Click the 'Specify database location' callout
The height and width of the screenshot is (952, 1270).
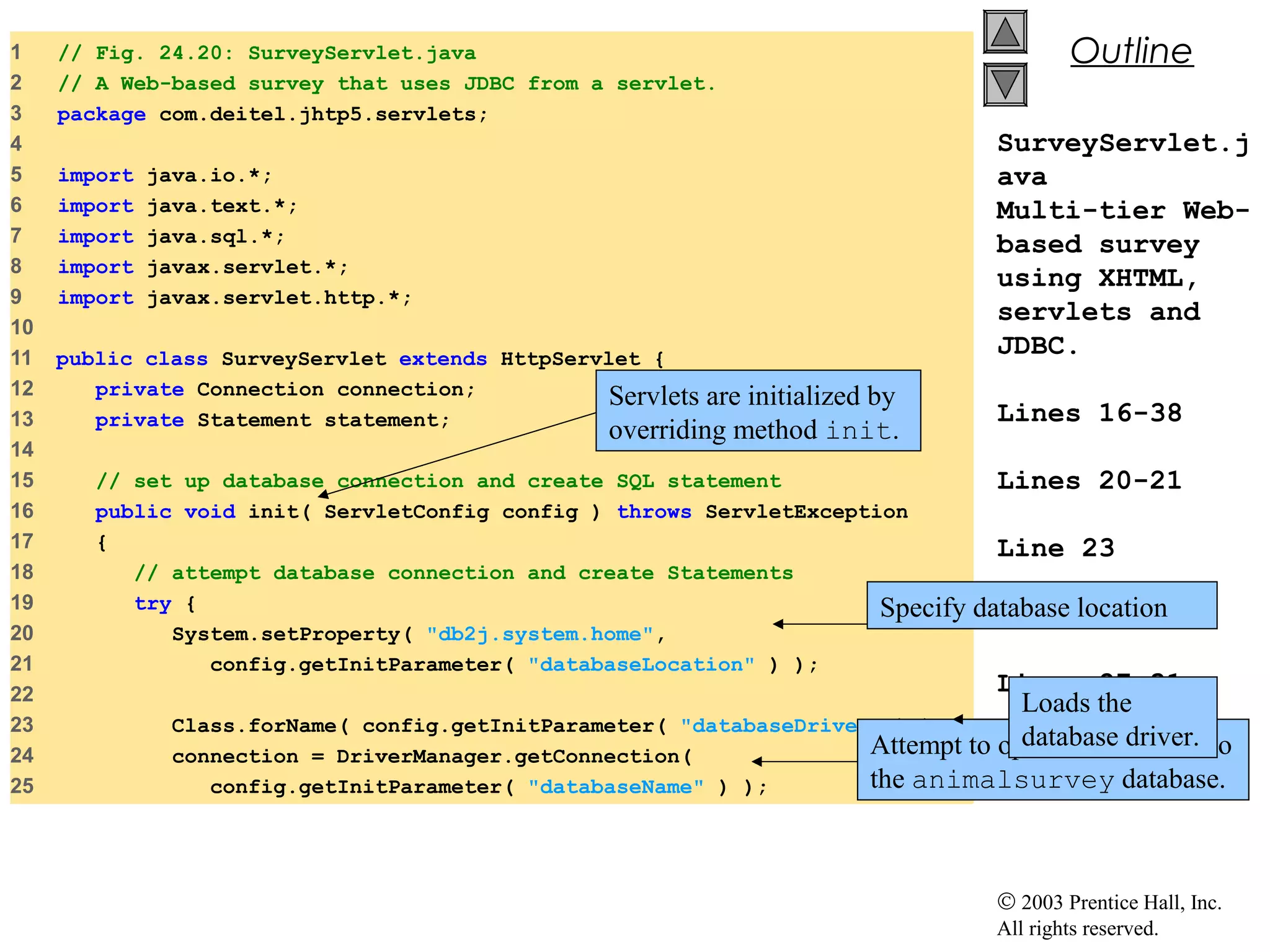(x=1042, y=606)
